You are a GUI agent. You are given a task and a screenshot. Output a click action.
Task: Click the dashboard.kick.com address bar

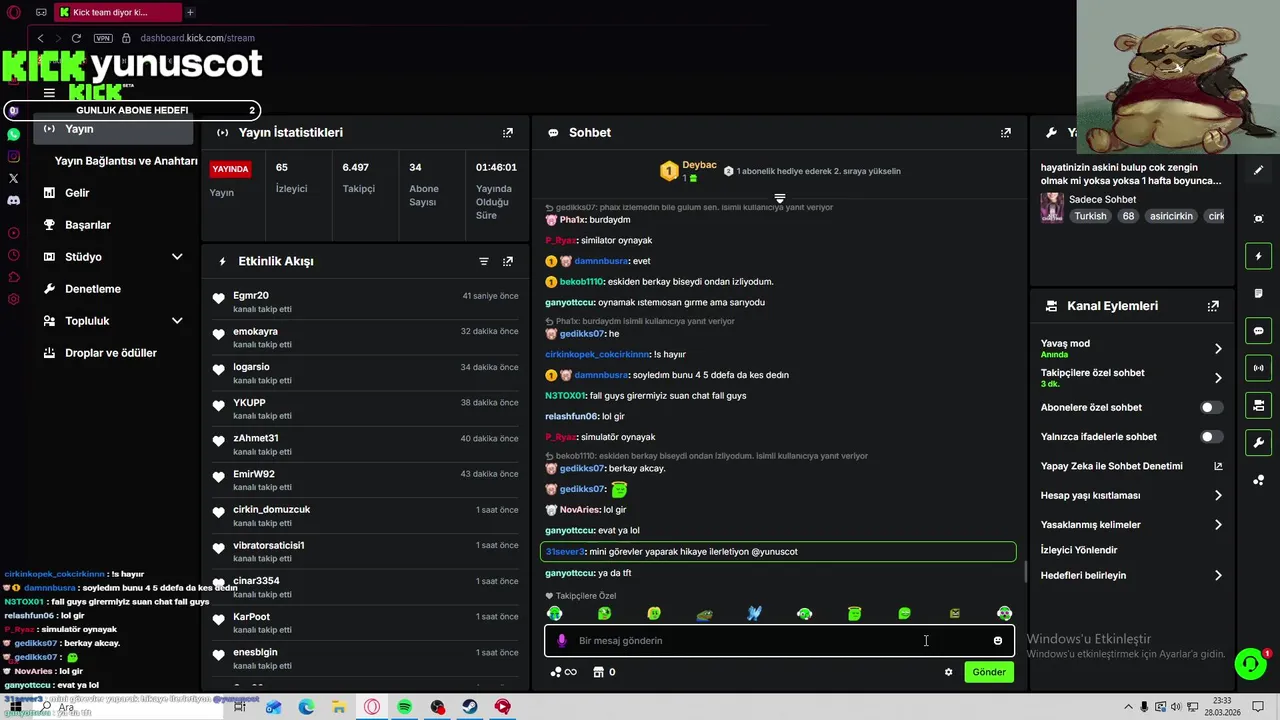coord(197,38)
